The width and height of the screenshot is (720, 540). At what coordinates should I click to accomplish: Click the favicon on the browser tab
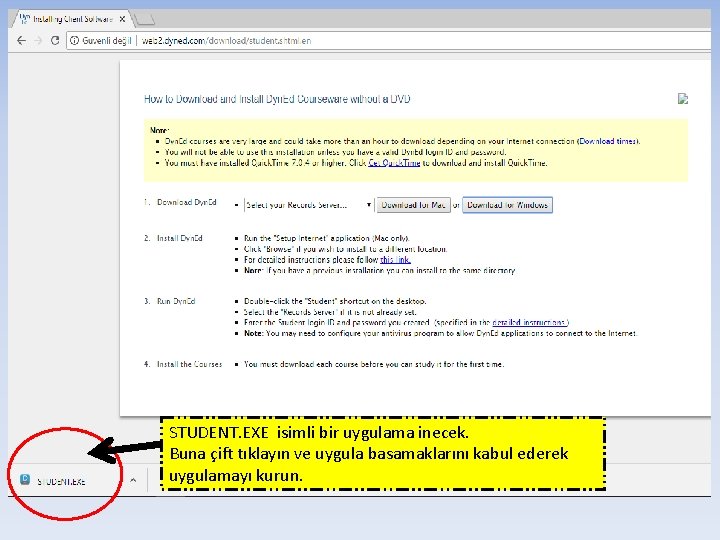pyautogui.click(x=25, y=19)
